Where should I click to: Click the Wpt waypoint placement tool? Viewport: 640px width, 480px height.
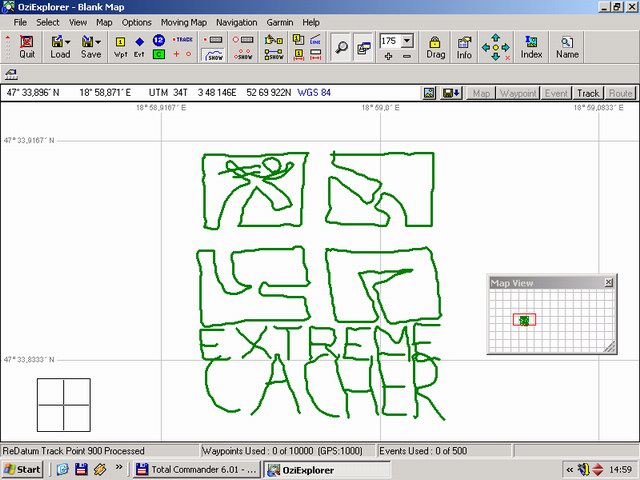[121, 46]
